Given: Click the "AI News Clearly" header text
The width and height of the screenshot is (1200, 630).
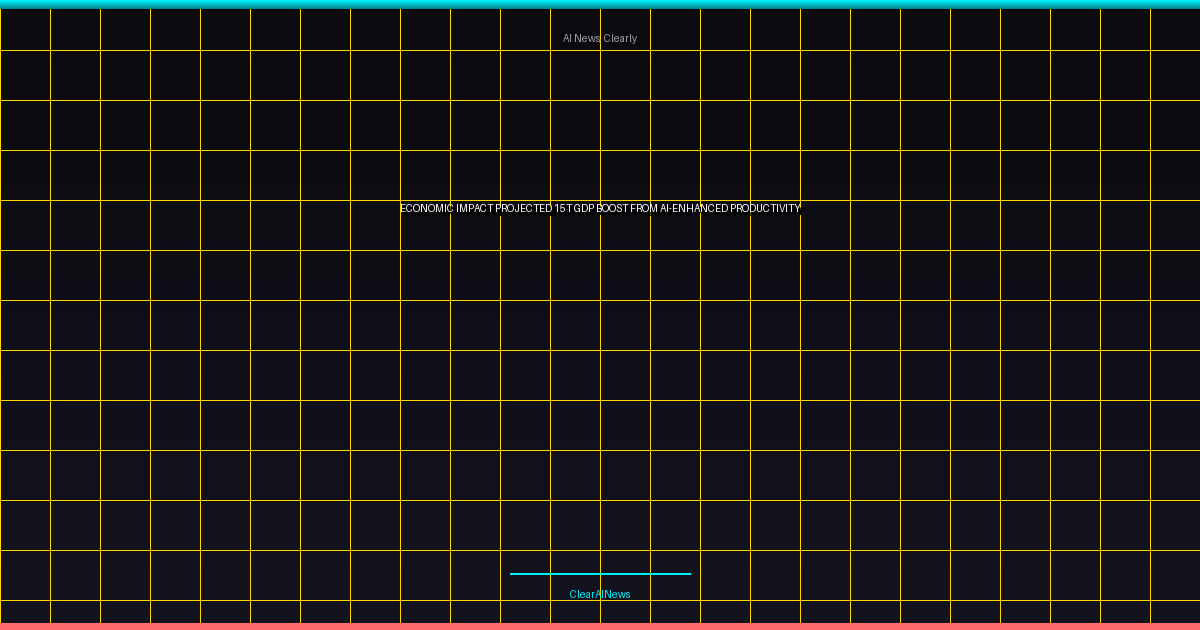Looking at the screenshot, I should [x=600, y=39].
